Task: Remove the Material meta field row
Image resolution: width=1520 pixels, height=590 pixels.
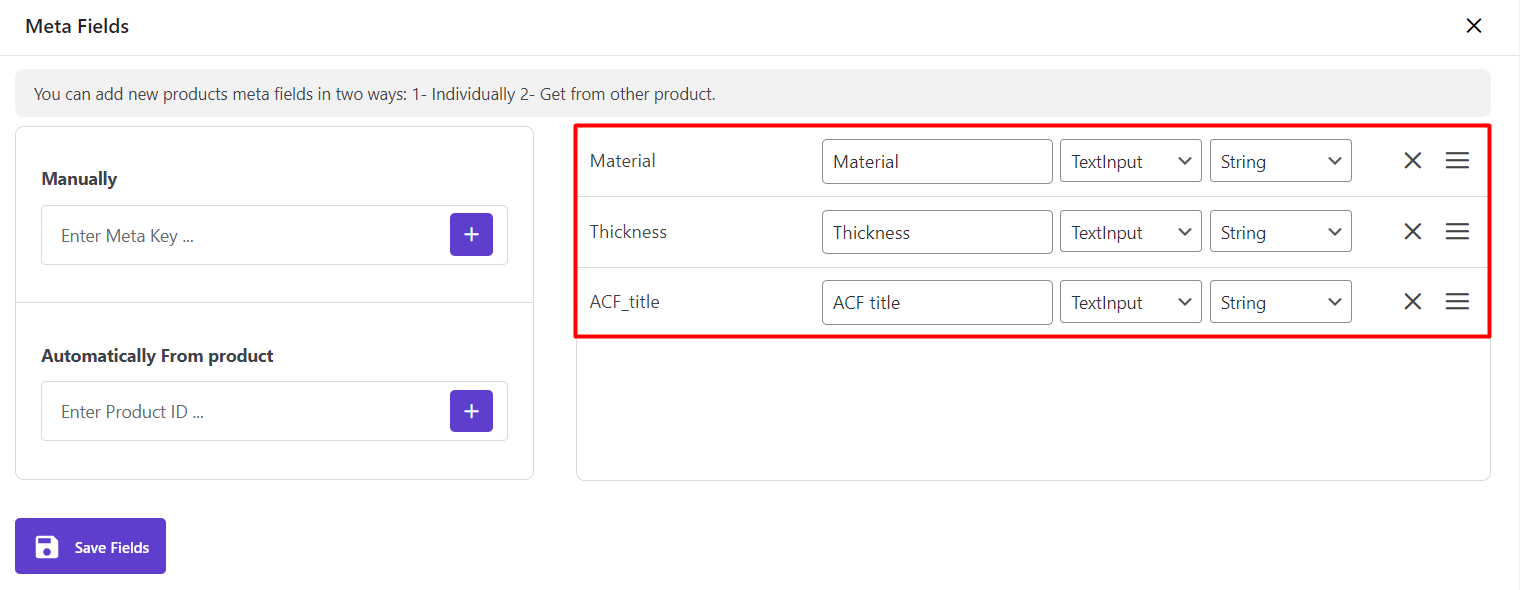Action: point(1412,161)
